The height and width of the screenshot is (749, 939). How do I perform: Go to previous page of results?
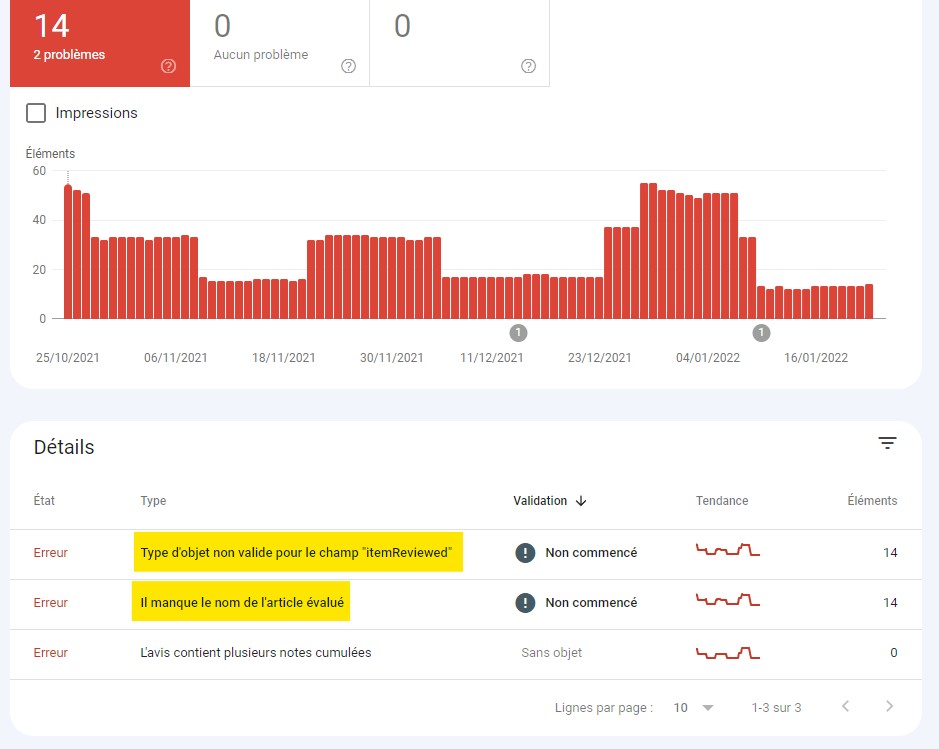pyautogui.click(x=845, y=707)
